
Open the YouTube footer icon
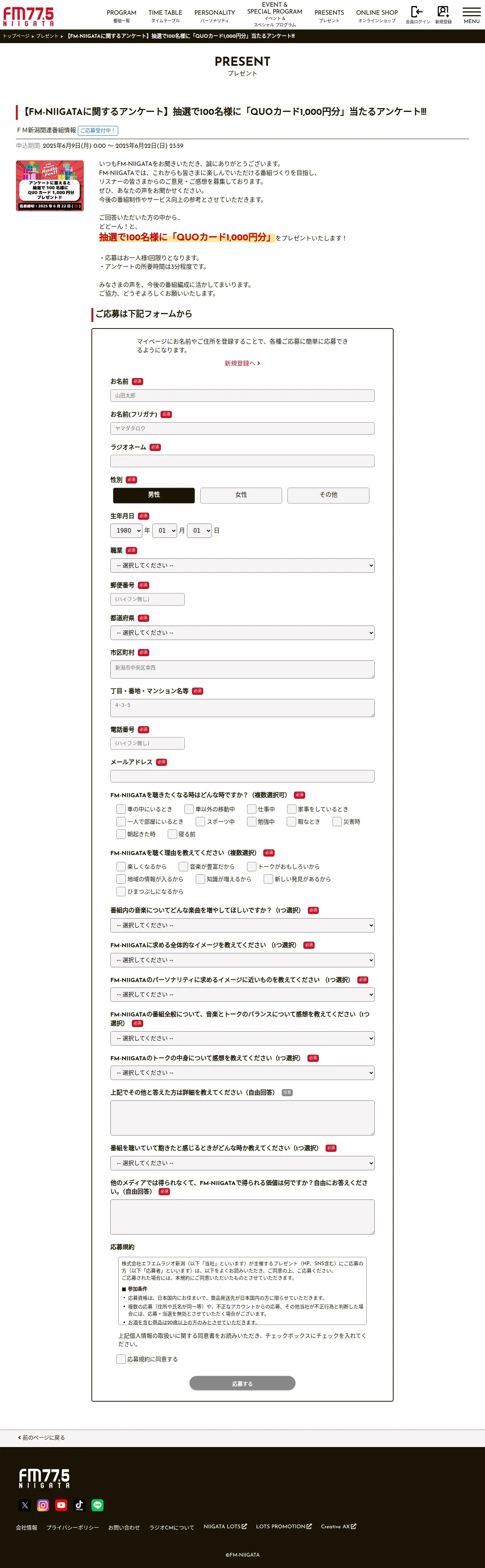point(62,1505)
